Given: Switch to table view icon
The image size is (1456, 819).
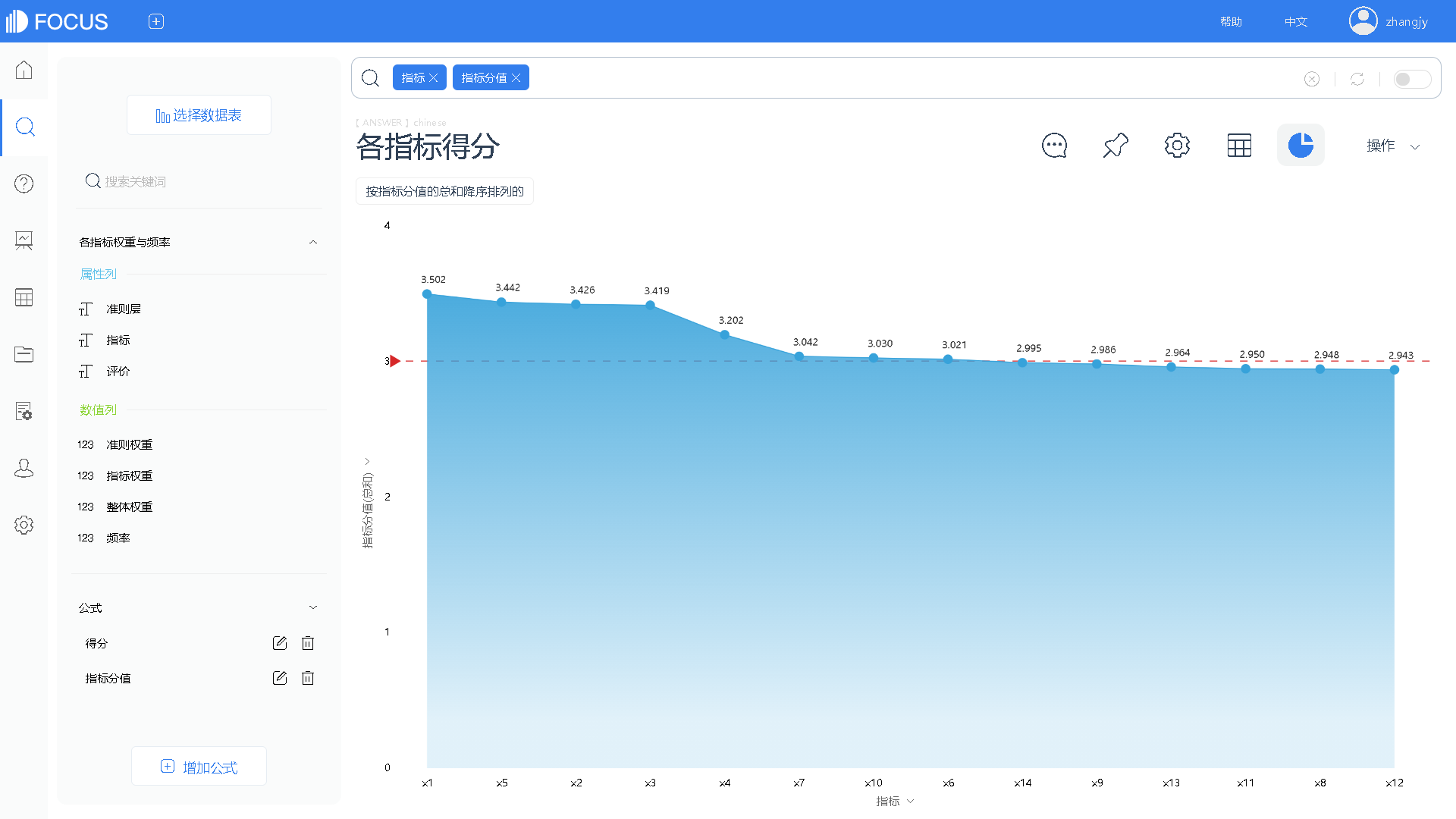Looking at the screenshot, I should point(1239,145).
